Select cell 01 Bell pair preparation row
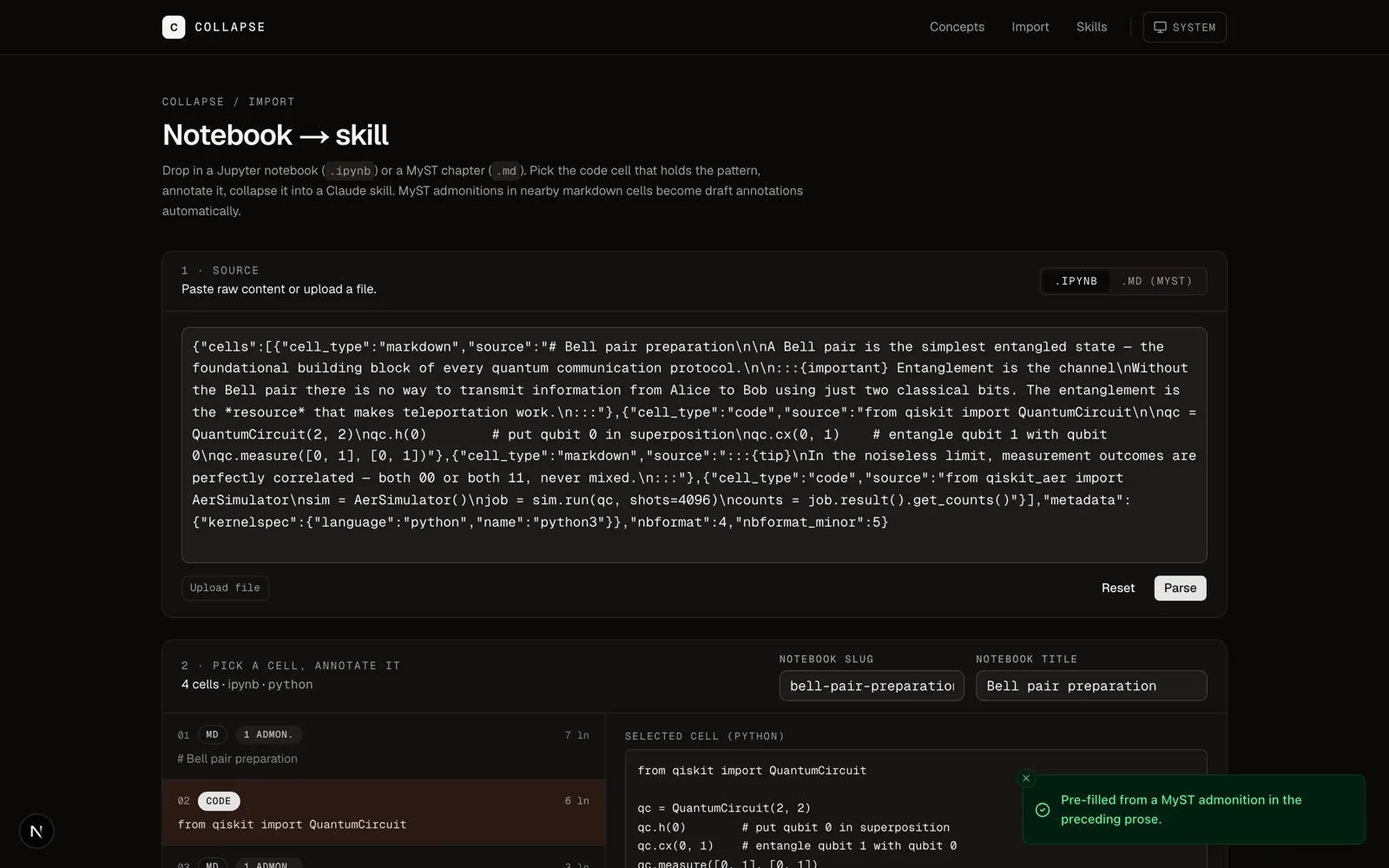Viewport: 1389px width, 868px height. 383,746
